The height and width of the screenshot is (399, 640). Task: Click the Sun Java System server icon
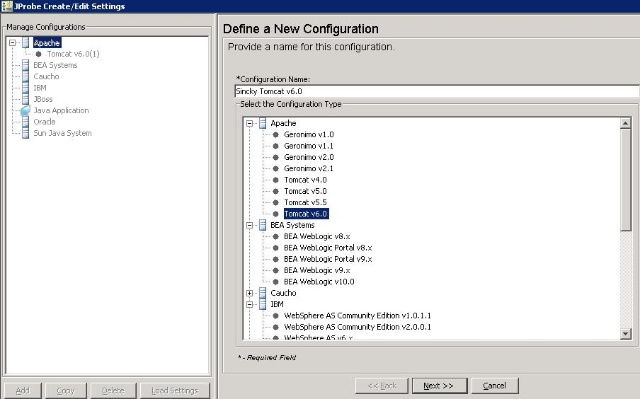25,133
